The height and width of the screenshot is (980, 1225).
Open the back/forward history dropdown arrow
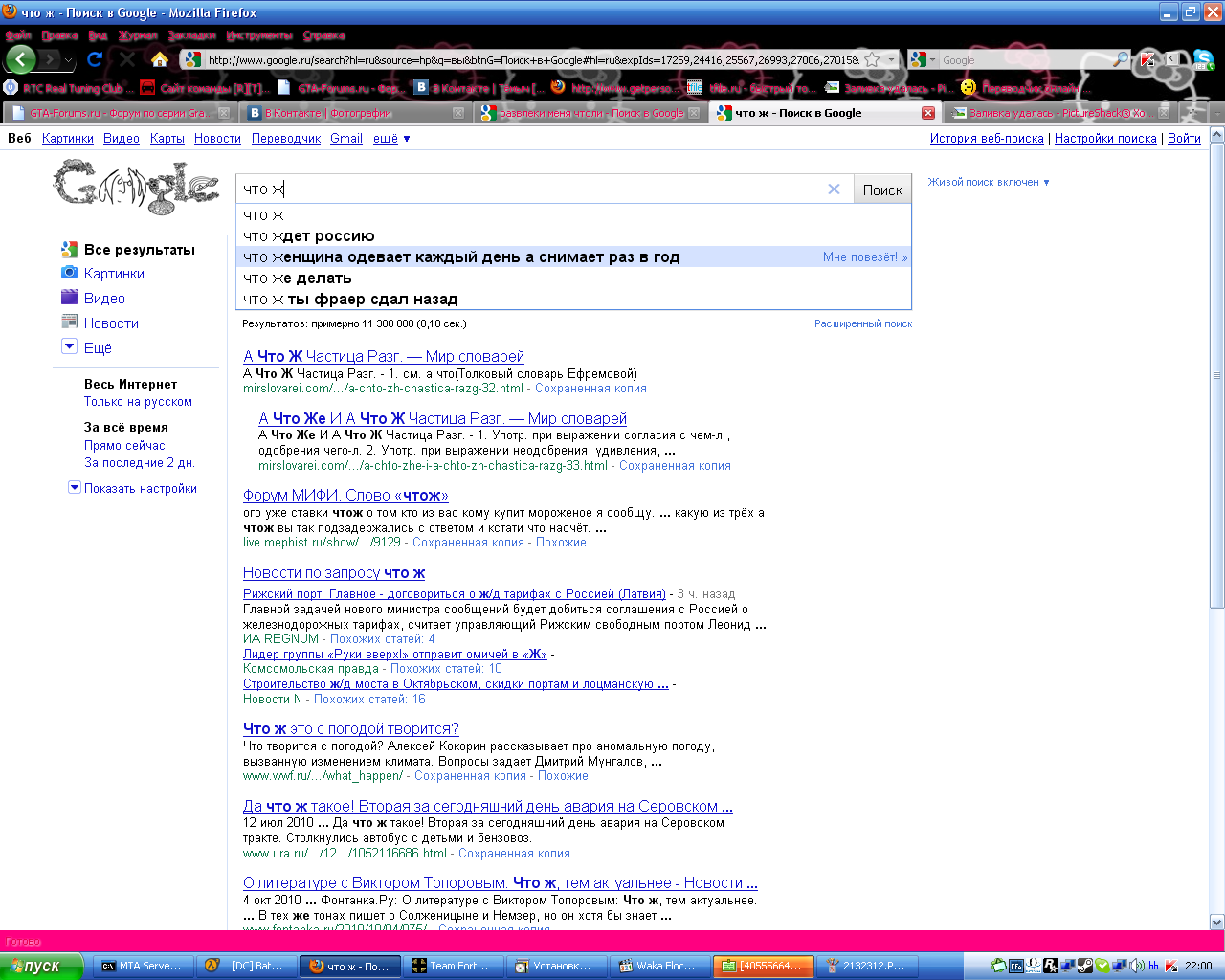68,59
